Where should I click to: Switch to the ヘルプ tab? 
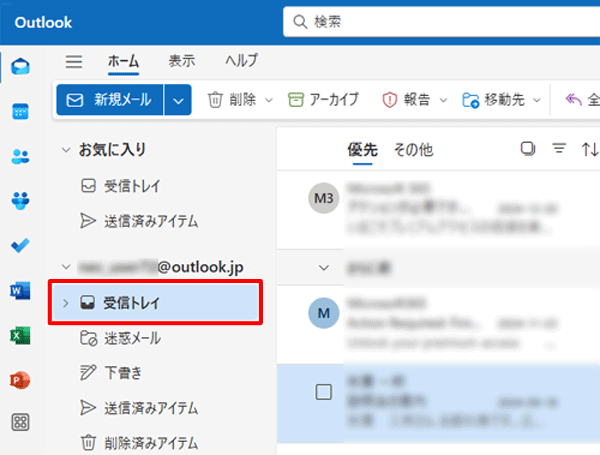pyautogui.click(x=241, y=61)
